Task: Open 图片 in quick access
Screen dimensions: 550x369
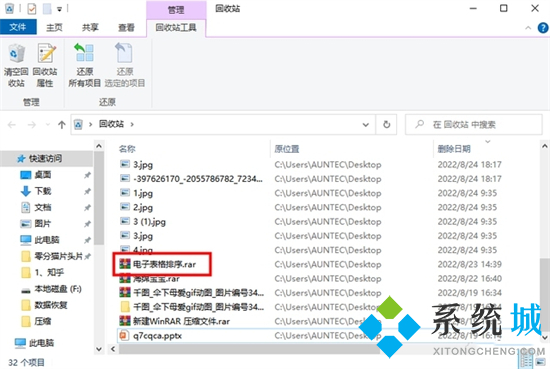Action: [x=43, y=223]
